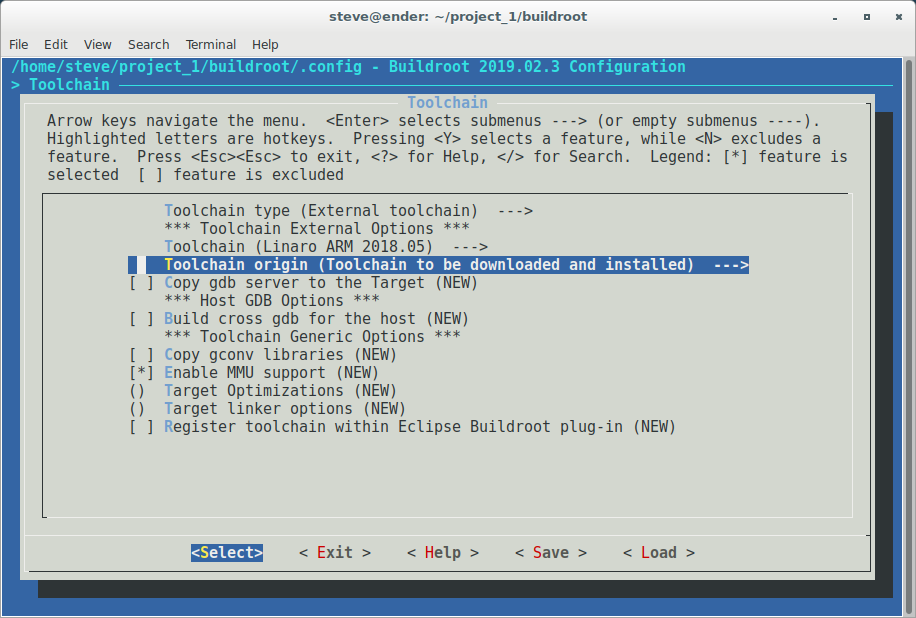Open the Help menu of the terminal
This screenshot has height=618, width=916.
pos(265,44)
